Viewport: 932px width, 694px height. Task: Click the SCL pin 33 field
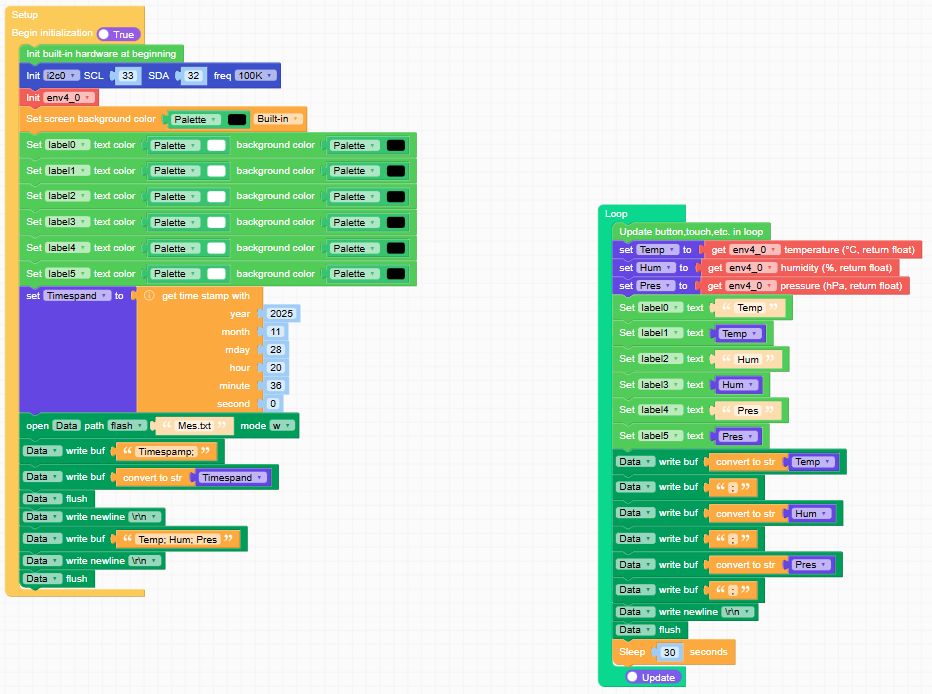coord(127,76)
